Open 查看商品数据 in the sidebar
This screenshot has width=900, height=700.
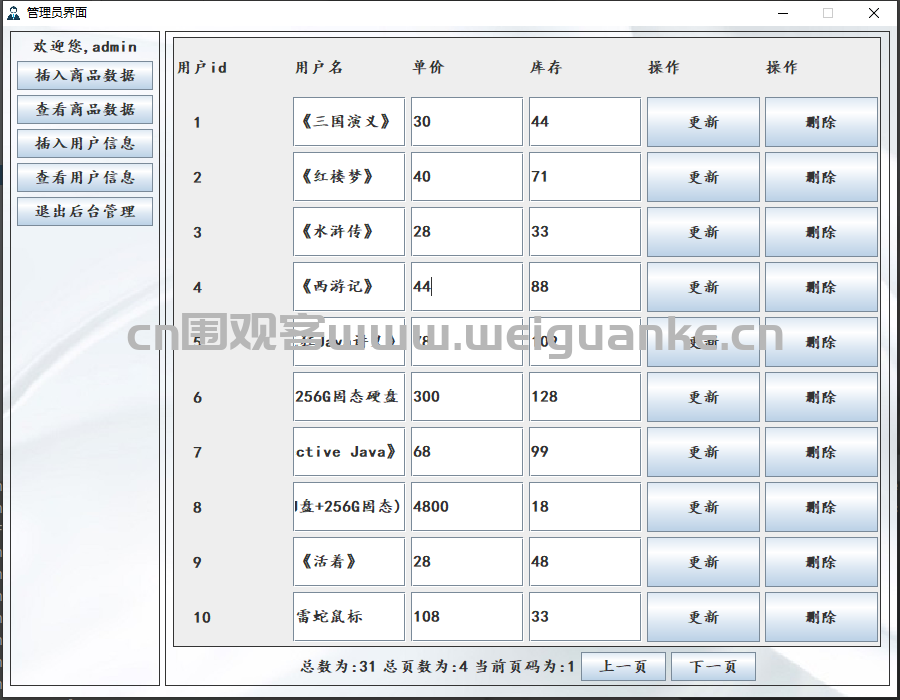[x=85, y=109]
